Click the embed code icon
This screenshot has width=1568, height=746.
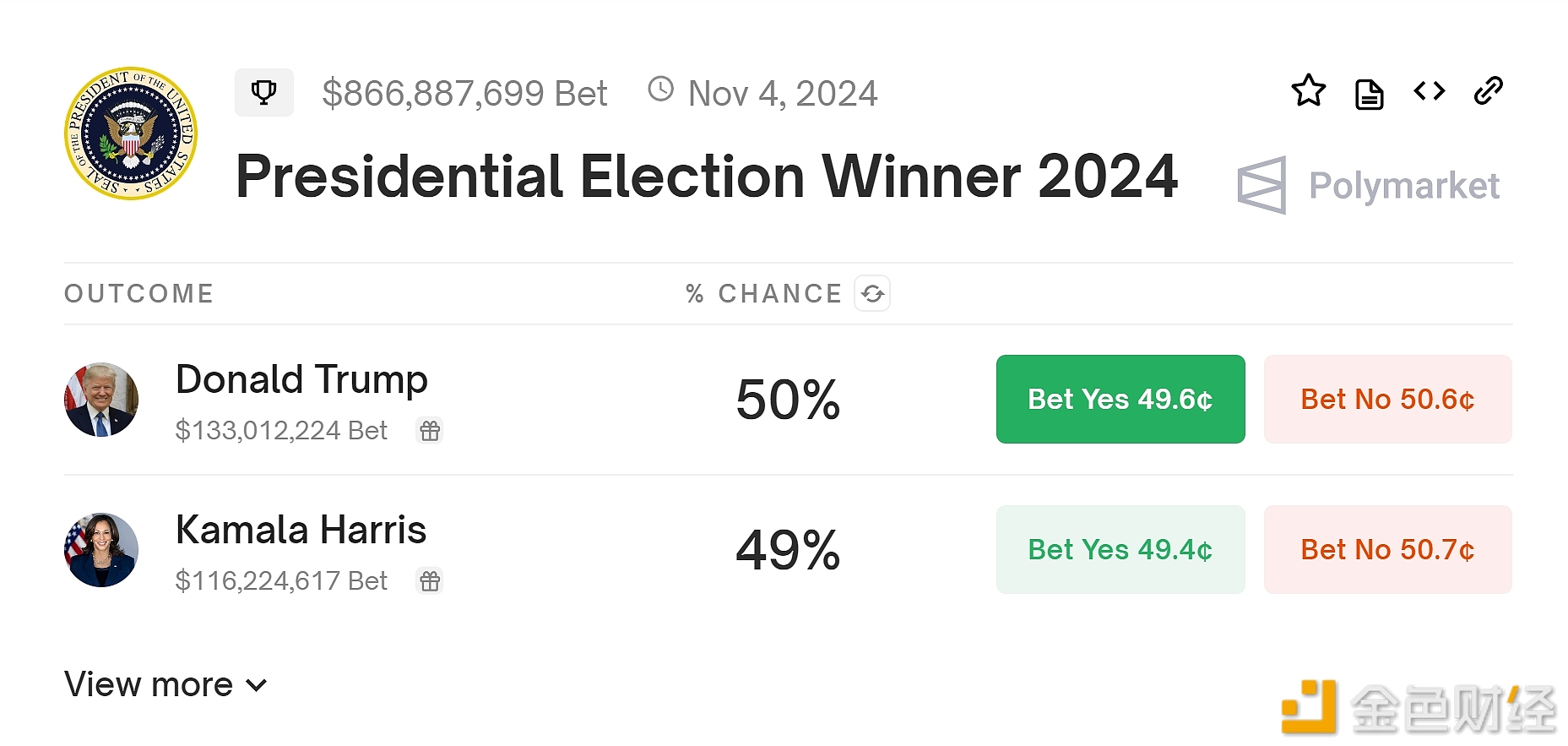pyautogui.click(x=1430, y=91)
